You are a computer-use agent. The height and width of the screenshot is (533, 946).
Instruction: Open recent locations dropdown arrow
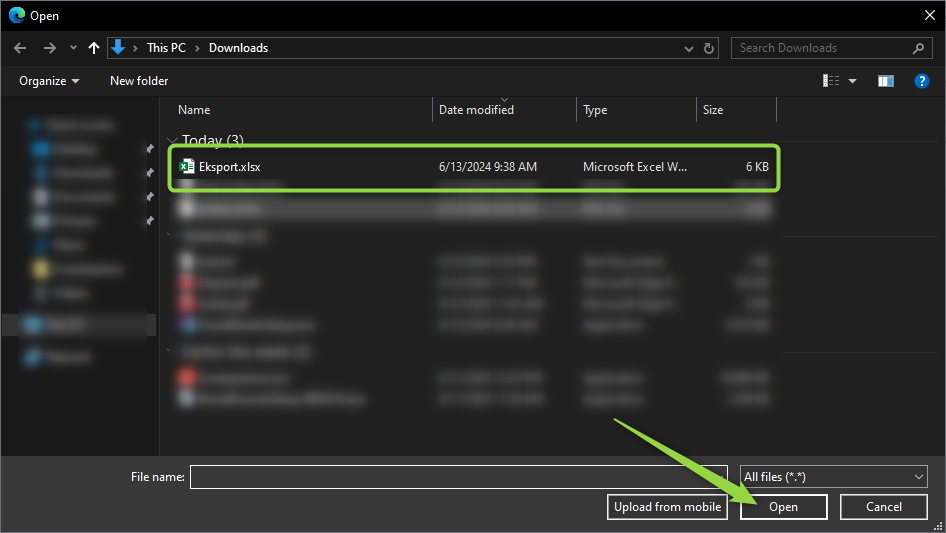tap(73, 48)
